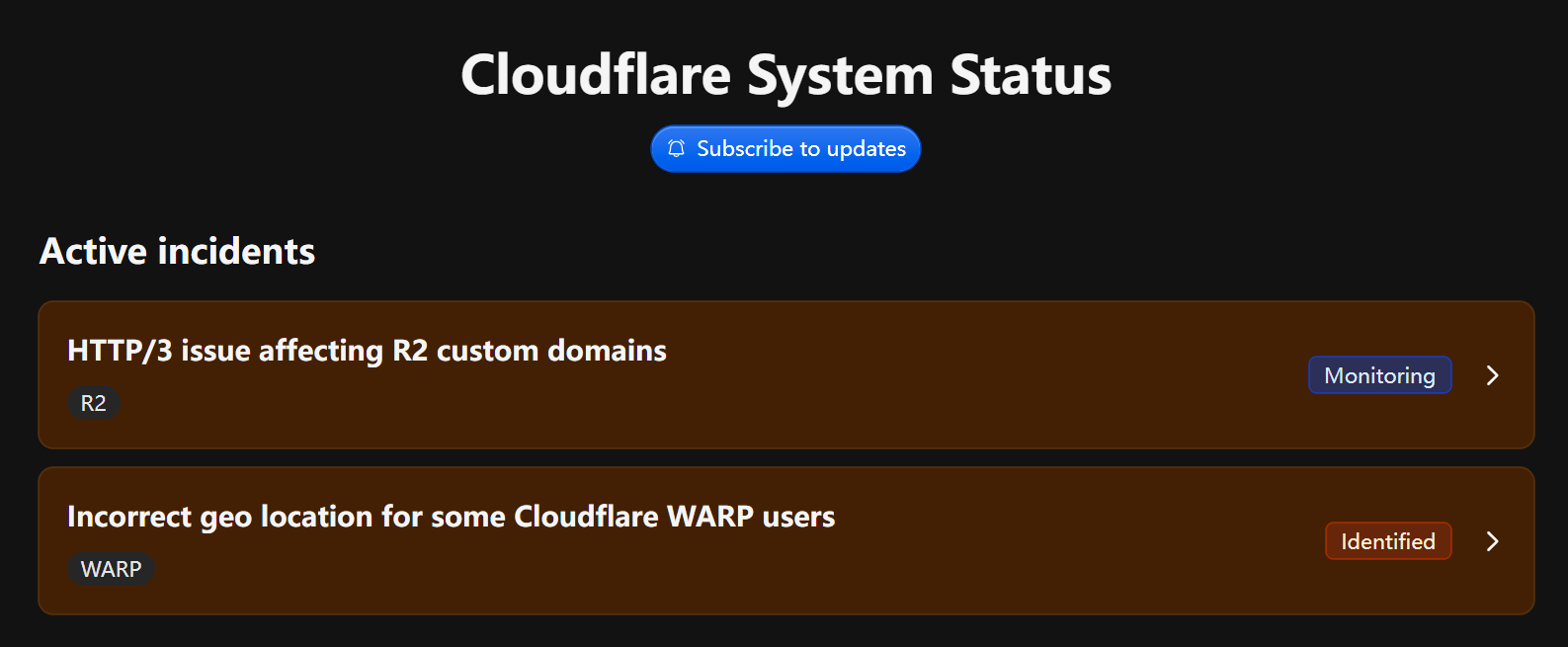This screenshot has height=647, width=1568.
Task: Expand the WARP geo location incident chevron
Action: pyautogui.click(x=1492, y=541)
